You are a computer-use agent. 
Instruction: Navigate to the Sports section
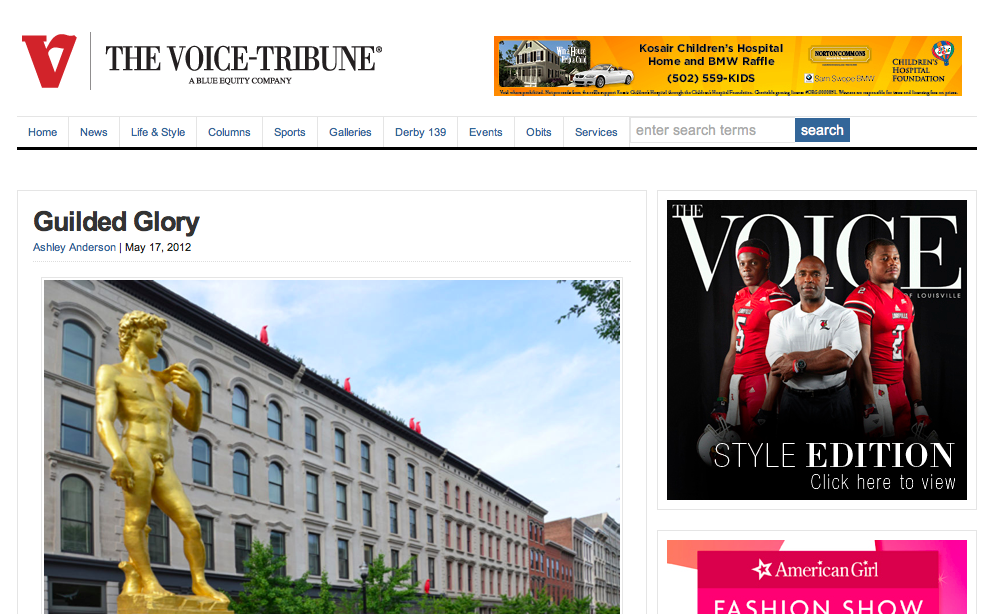click(x=290, y=132)
